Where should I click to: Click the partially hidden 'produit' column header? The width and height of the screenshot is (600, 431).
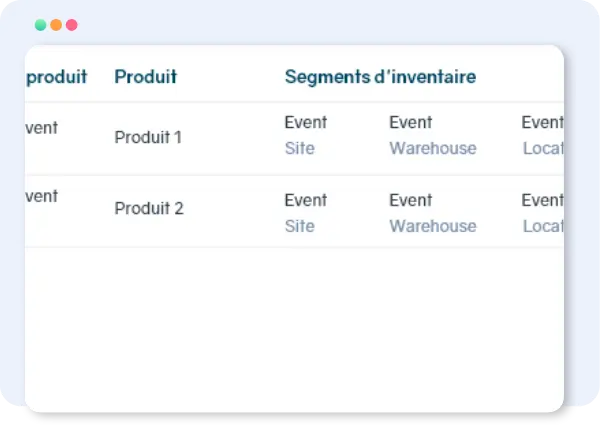[56, 76]
